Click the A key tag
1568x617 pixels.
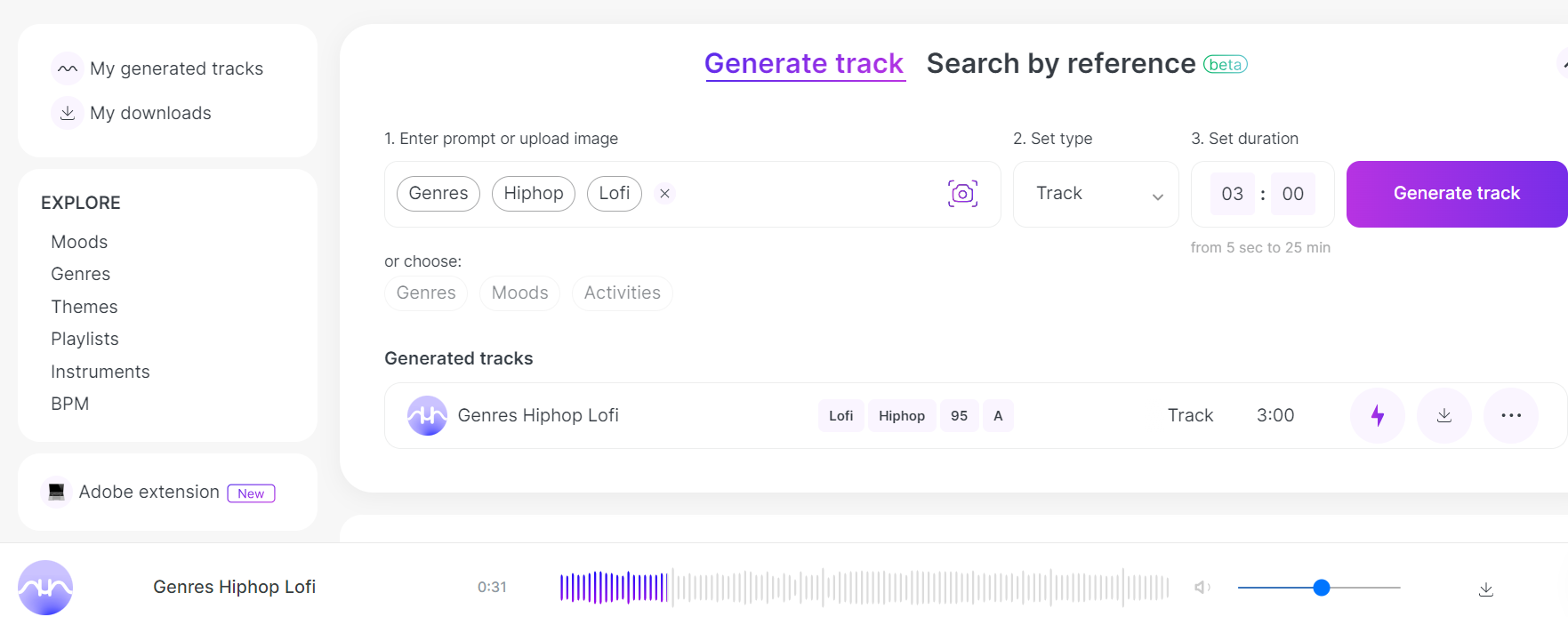[998, 415]
